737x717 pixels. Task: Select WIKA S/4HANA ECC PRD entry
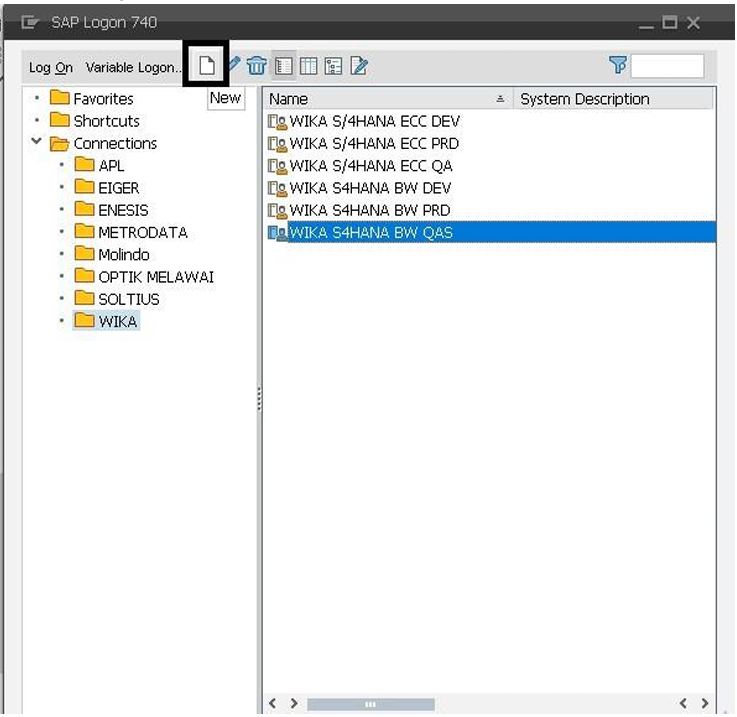(373, 143)
